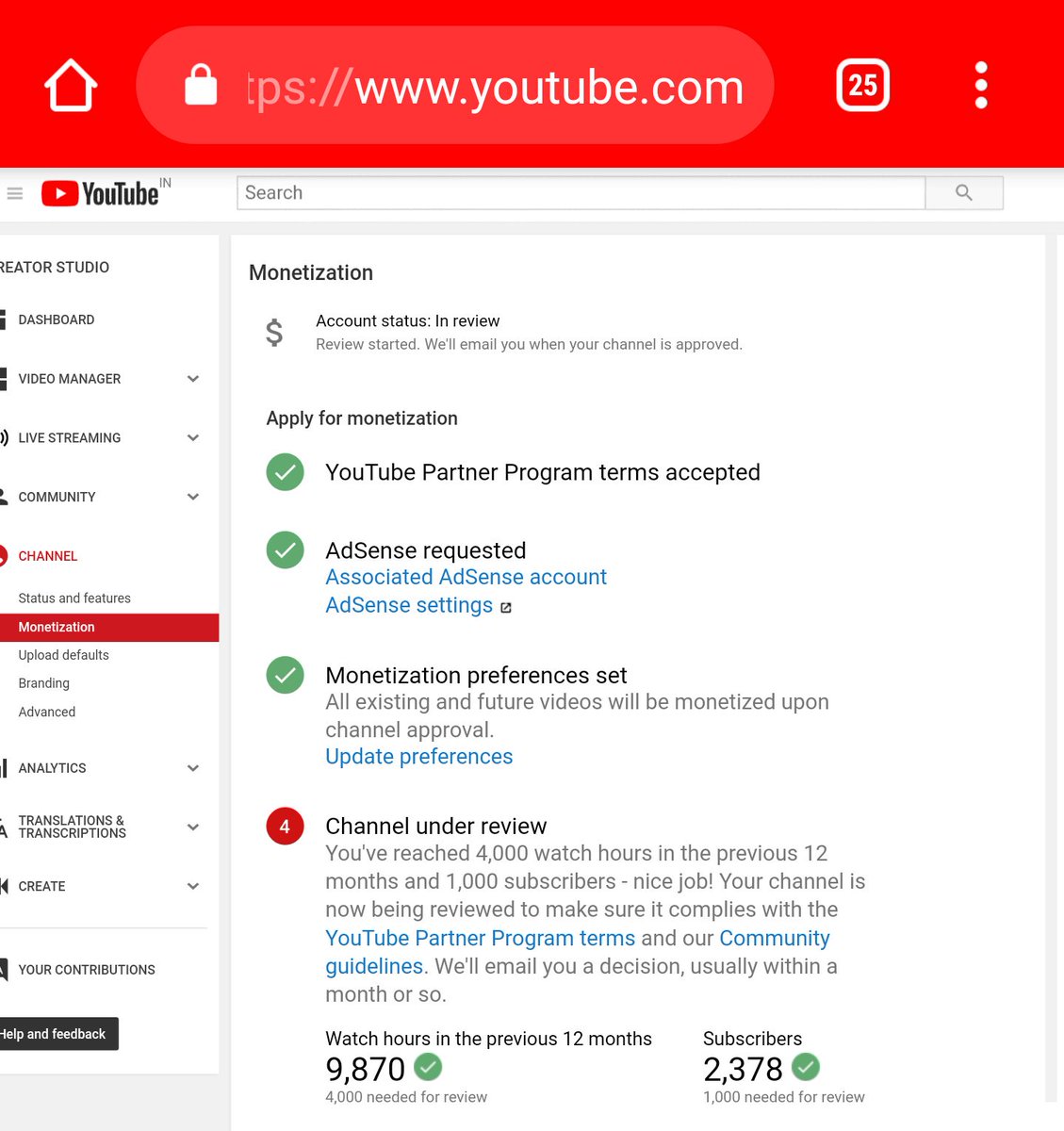The width and height of the screenshot is (1064, 1131).
Task: Open the AdSense settings link
Action: 409,605
